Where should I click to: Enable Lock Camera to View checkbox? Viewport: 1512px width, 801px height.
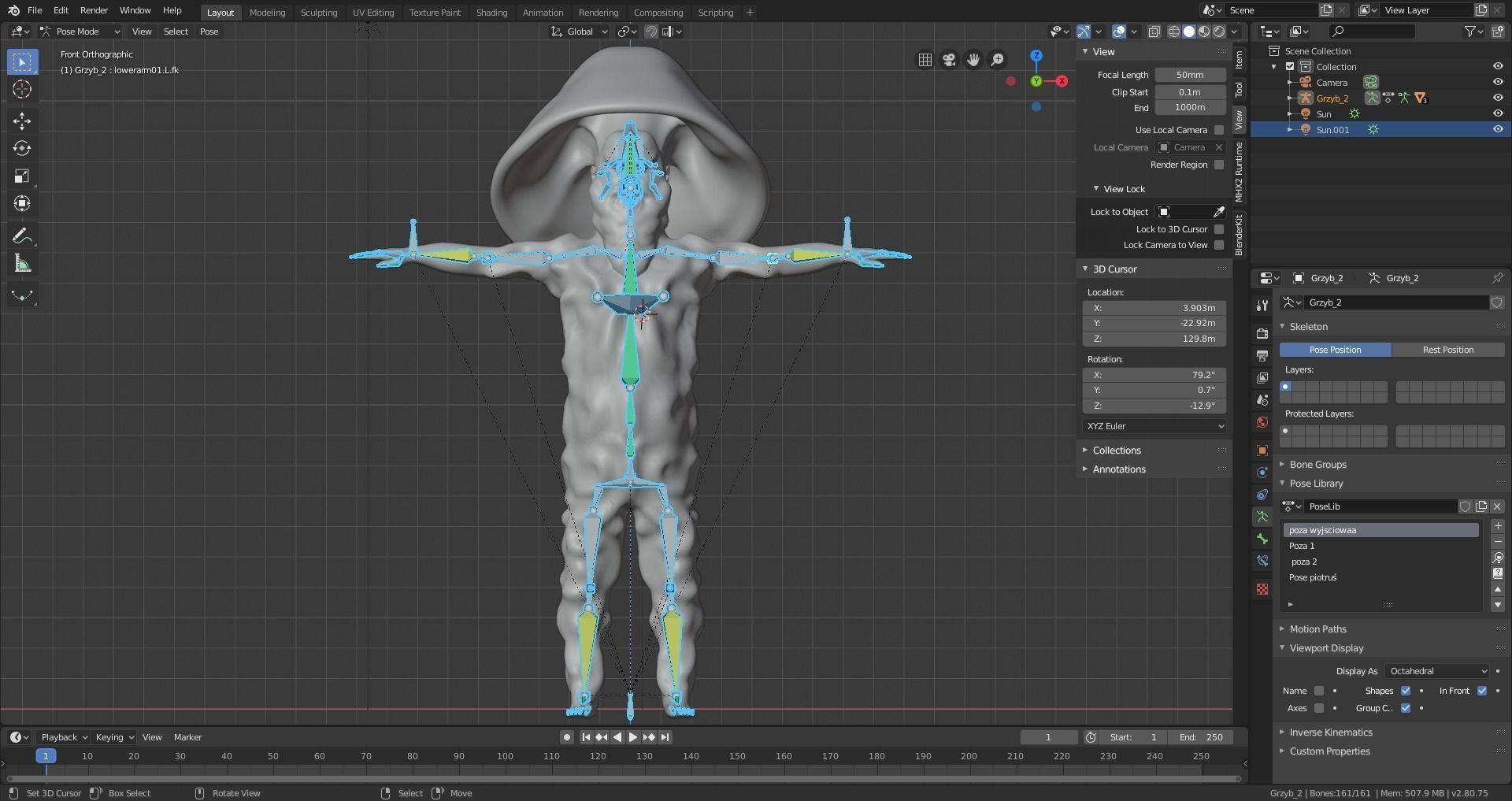pyautogui.click(x=1219, y=245)
